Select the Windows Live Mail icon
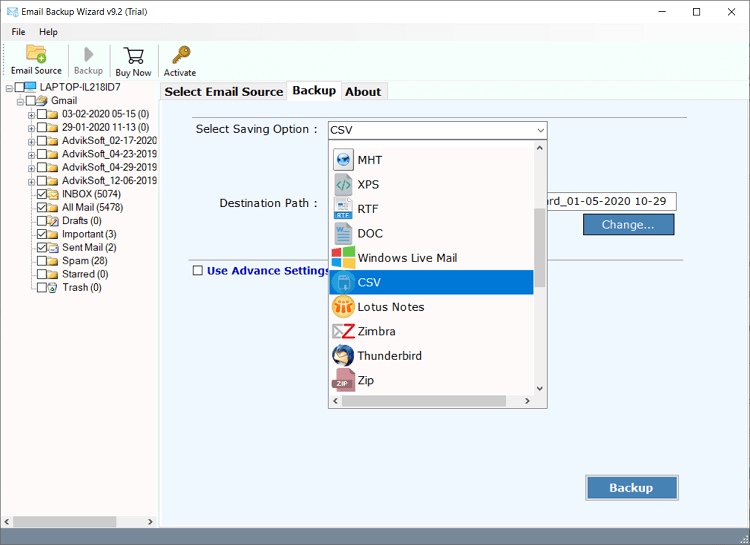 (x=343, y=257)
